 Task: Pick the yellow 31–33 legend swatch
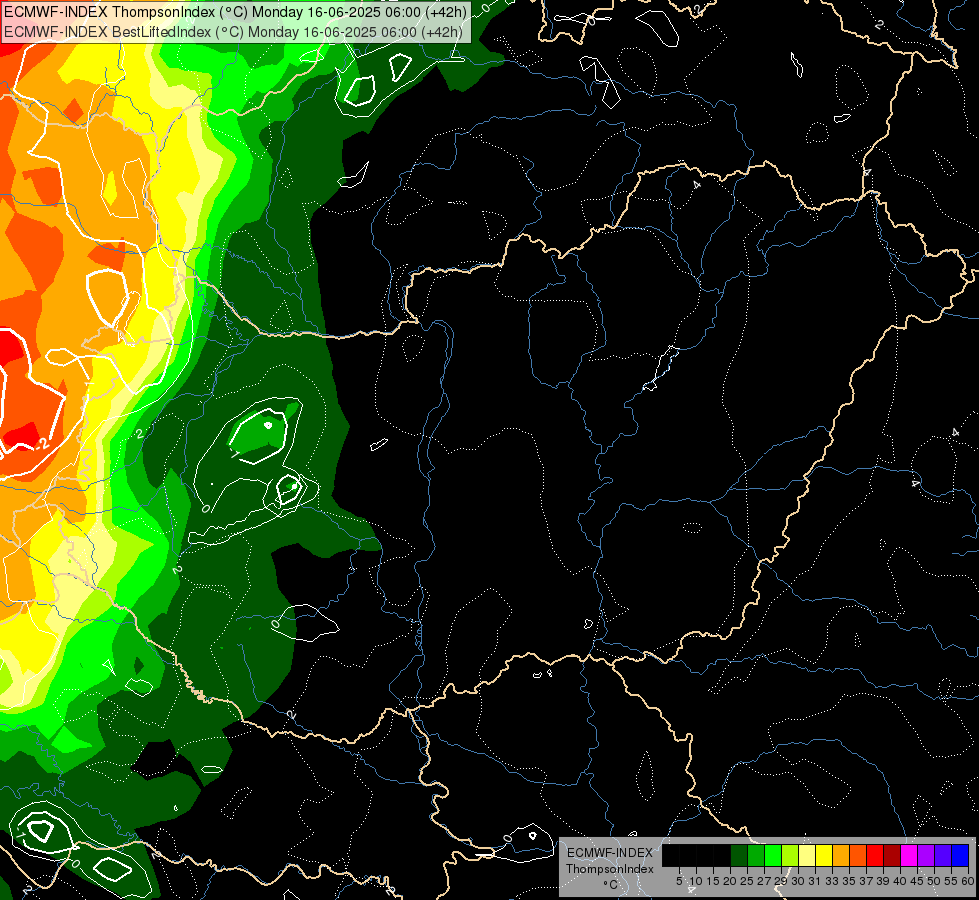pyautogui.click(x=824, y=855)
